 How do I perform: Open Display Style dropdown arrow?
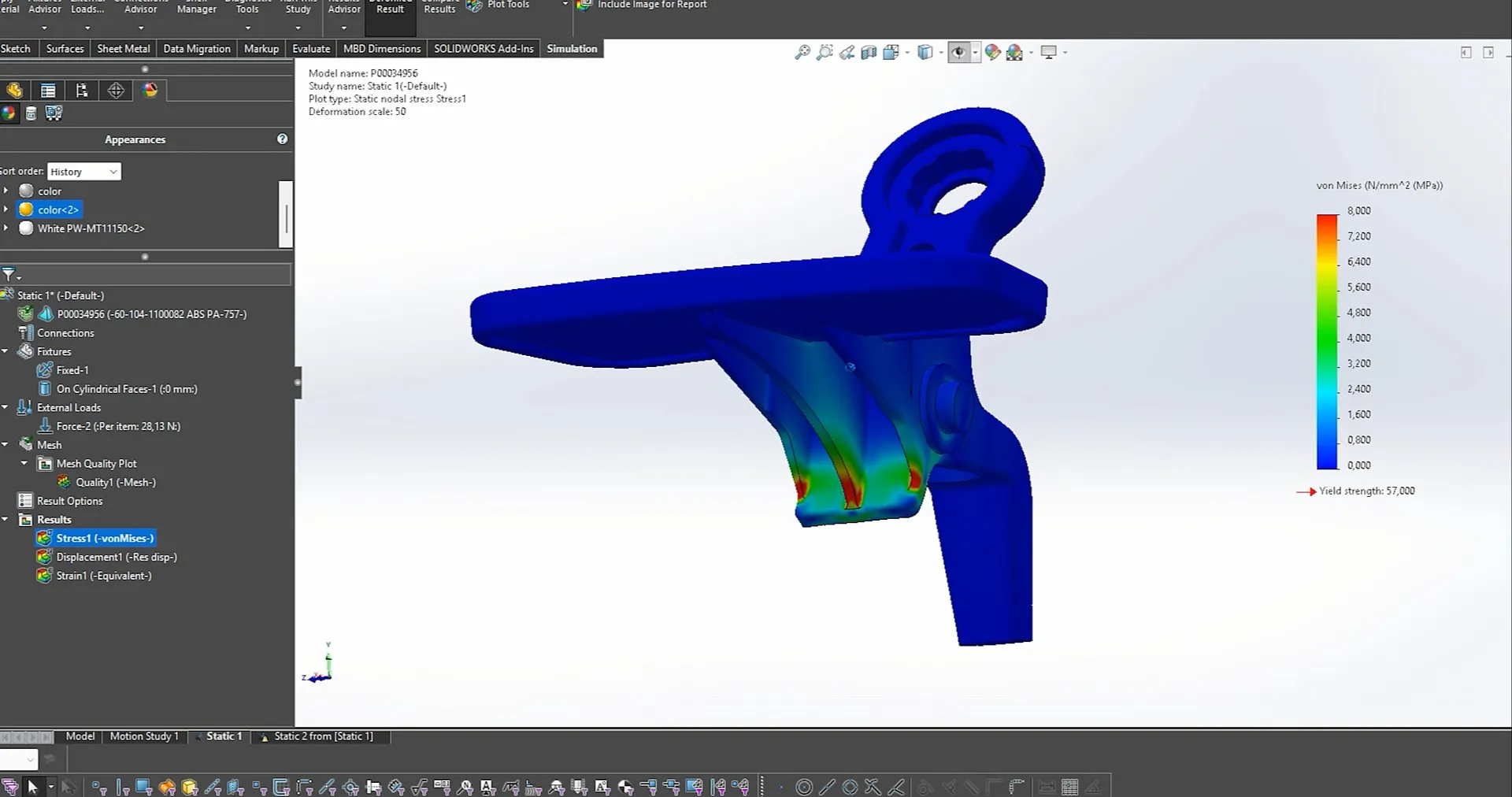point(941,53)
